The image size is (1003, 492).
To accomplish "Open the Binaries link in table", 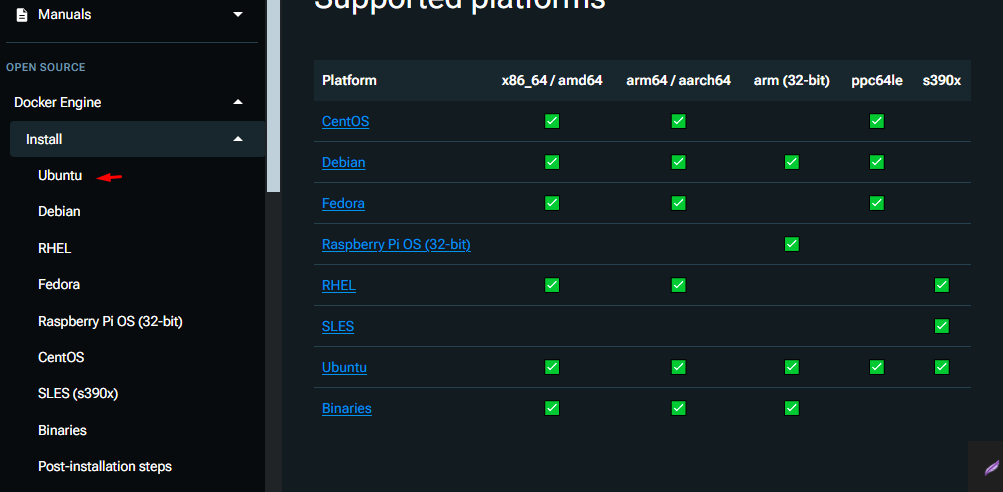I will (347, 408).
